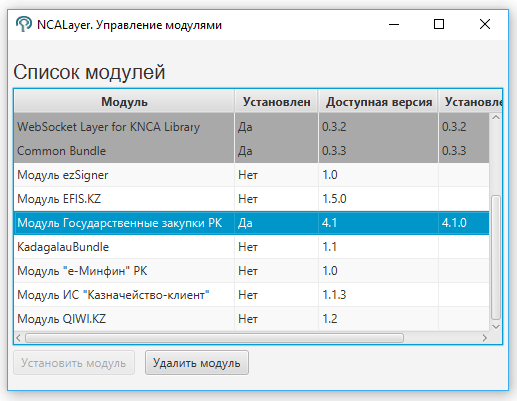This screenshot has width=517, height=401.
Task: Click the left arrow of horizontal scrollbar
Action: pos(19,338)
